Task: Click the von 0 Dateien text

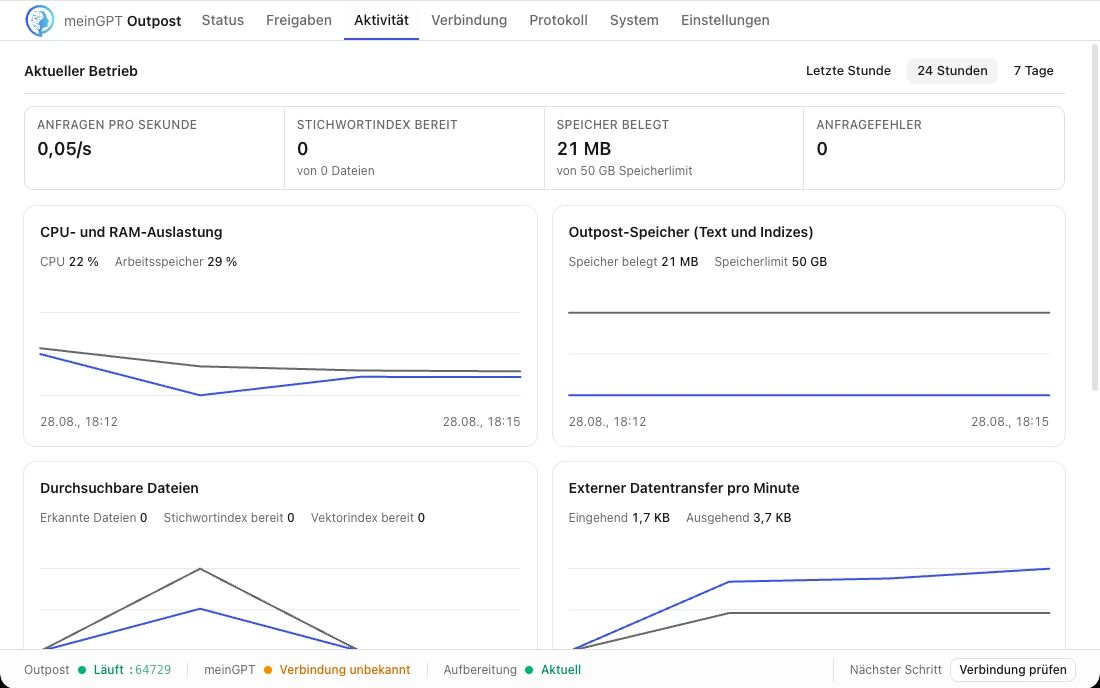Action: (335, 170)
